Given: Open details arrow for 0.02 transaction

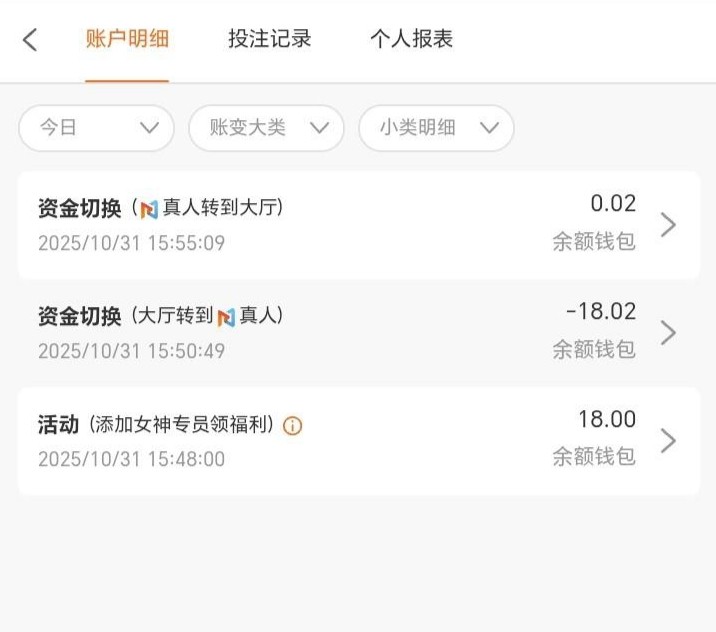Looking at the screenshot, I should (x=669, y=225).
